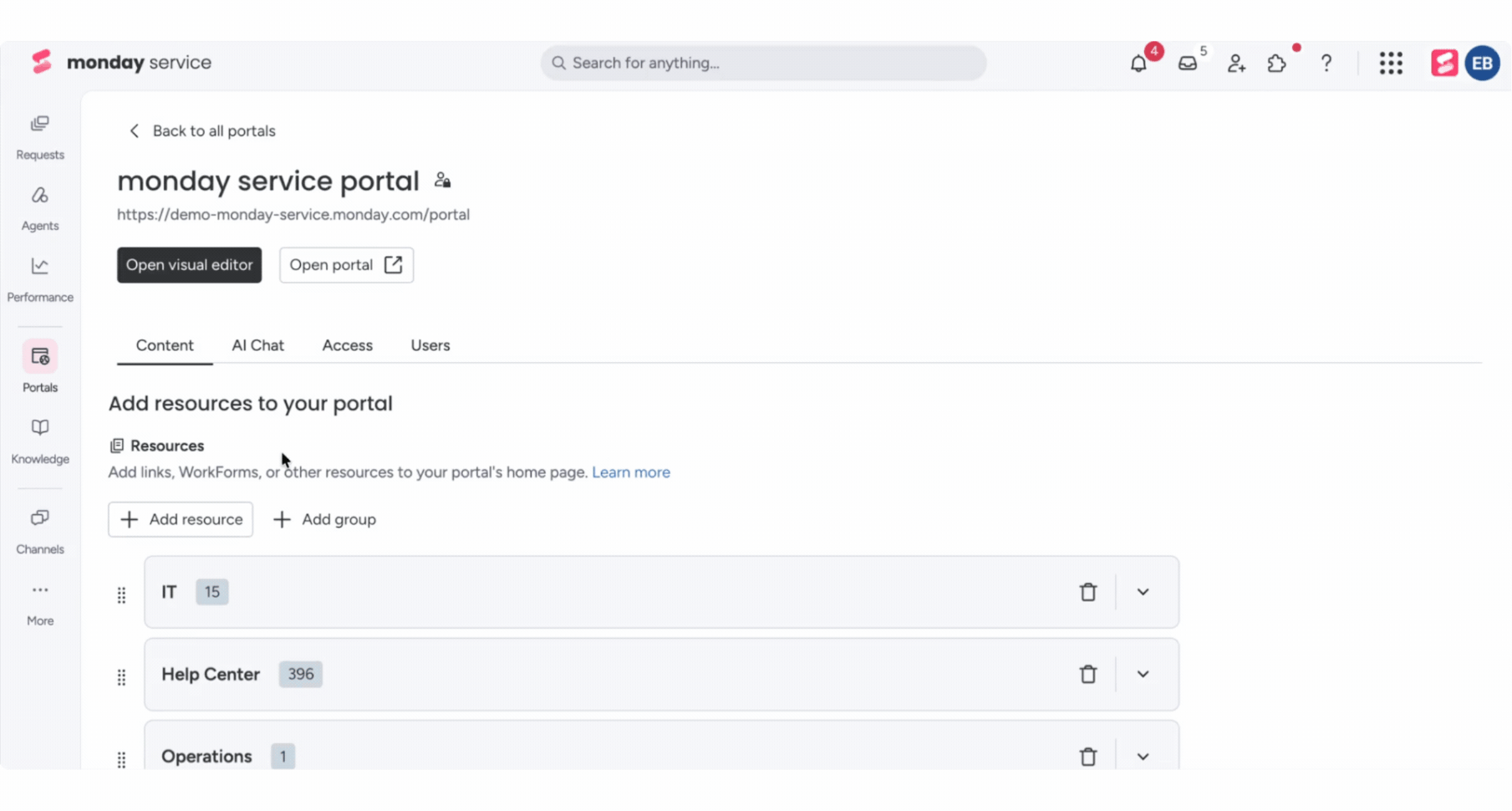Click the Add resource button
The width and height of the screenshot is (1512, 811).
pyautogui.click(x=181, y=519)
